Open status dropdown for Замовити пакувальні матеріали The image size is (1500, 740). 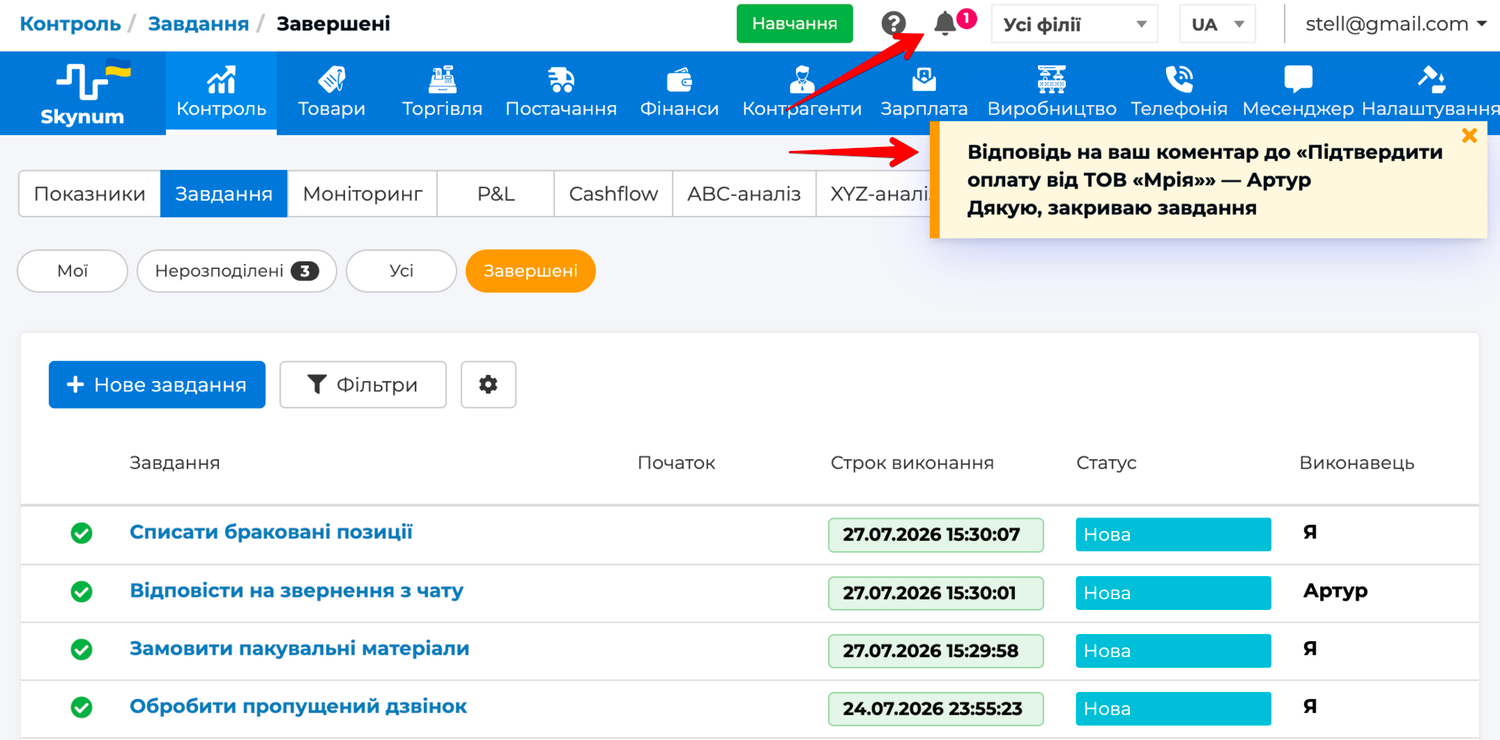point(1173,650)
